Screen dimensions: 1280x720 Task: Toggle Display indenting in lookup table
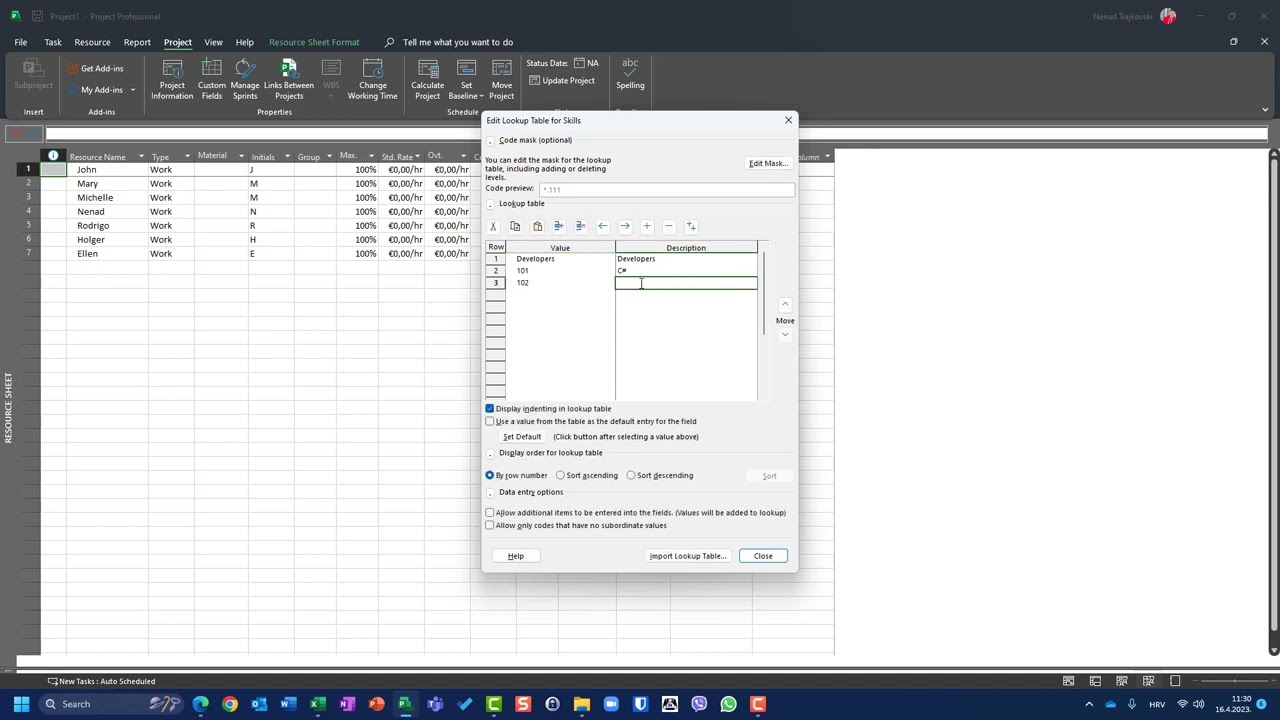[x=490, y=409]
